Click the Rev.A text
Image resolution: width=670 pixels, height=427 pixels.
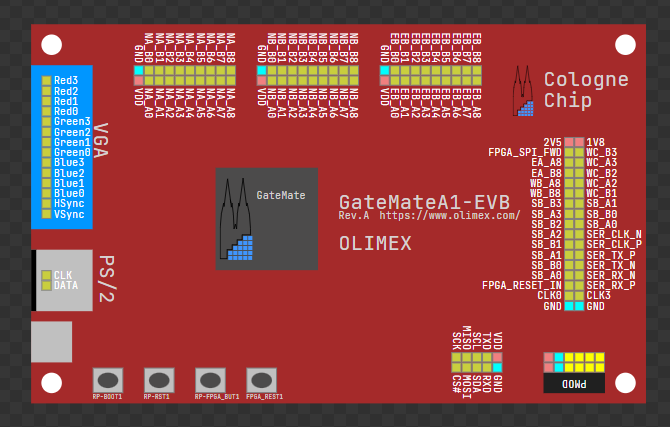pyautogui.click(x=354, y=215)
